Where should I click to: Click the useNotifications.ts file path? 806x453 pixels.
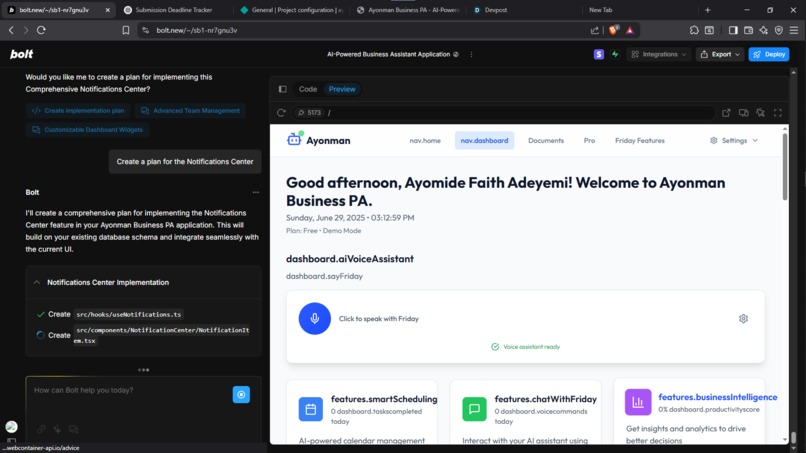tap(129, 314)
